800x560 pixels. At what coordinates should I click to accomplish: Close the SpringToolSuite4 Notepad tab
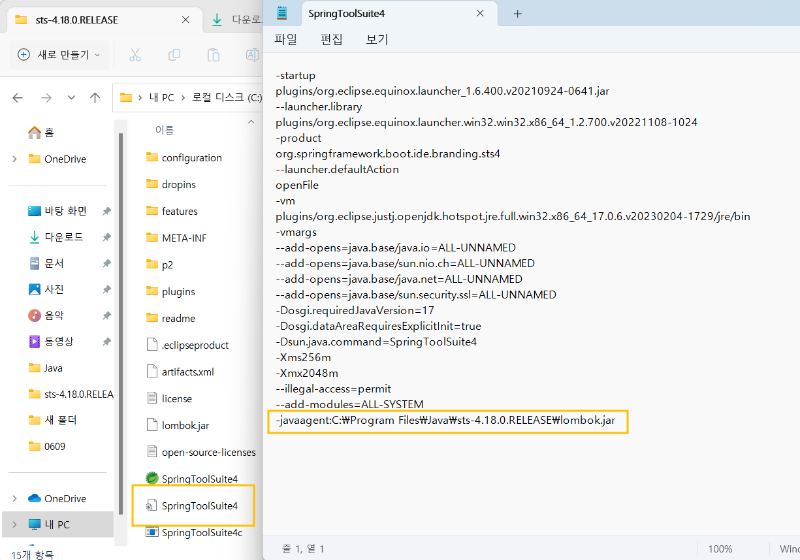[x=480, y=13]
